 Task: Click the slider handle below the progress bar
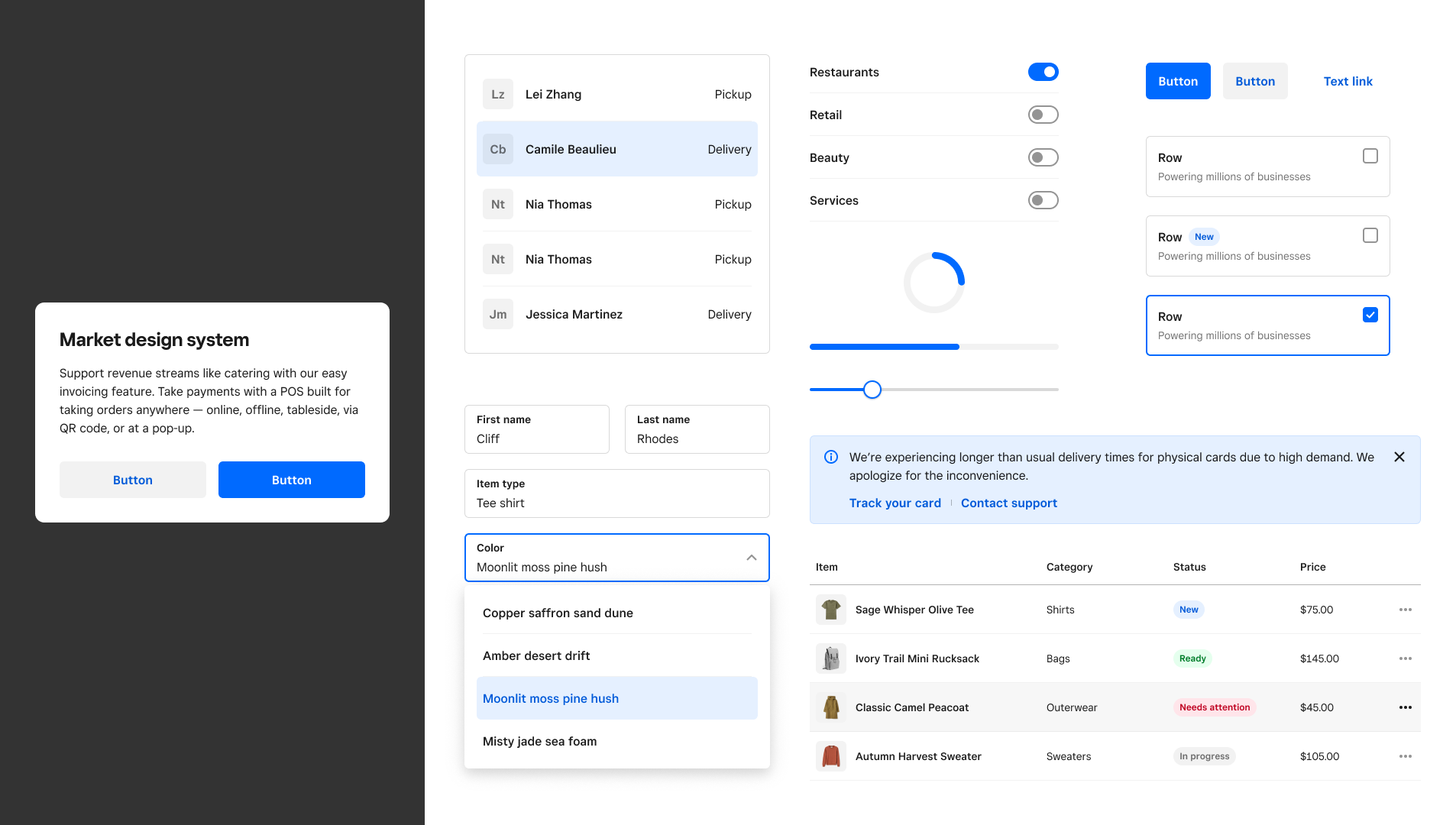pyautogui.click(x=872, y=390)
